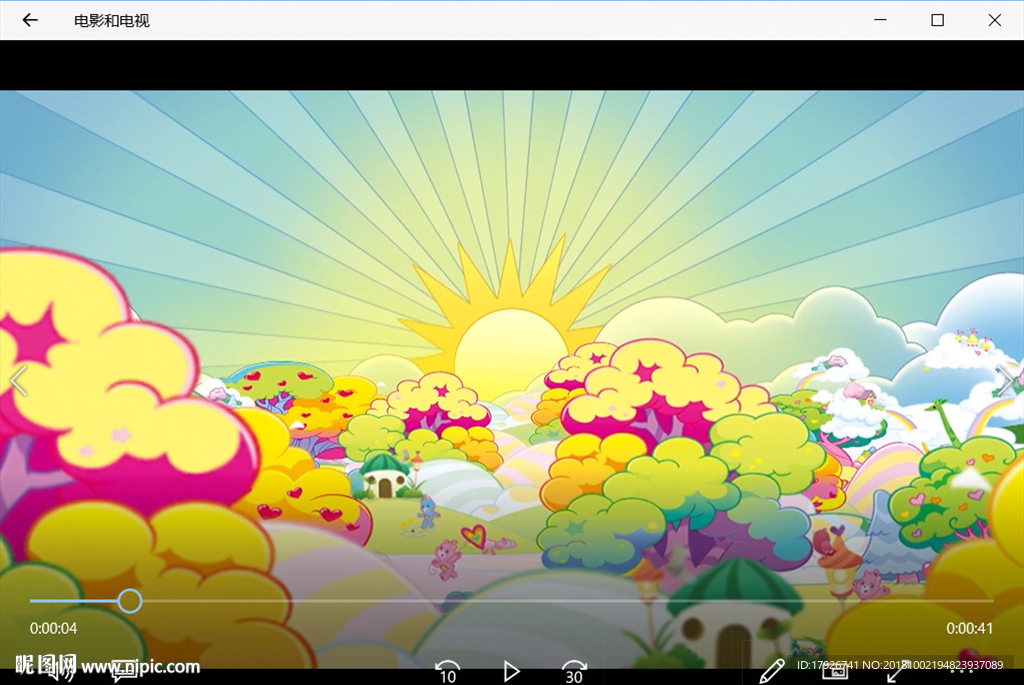This screenshot has height=685, width=1024.
Task: Open the subtitles and audio menu
Action: 124,671
